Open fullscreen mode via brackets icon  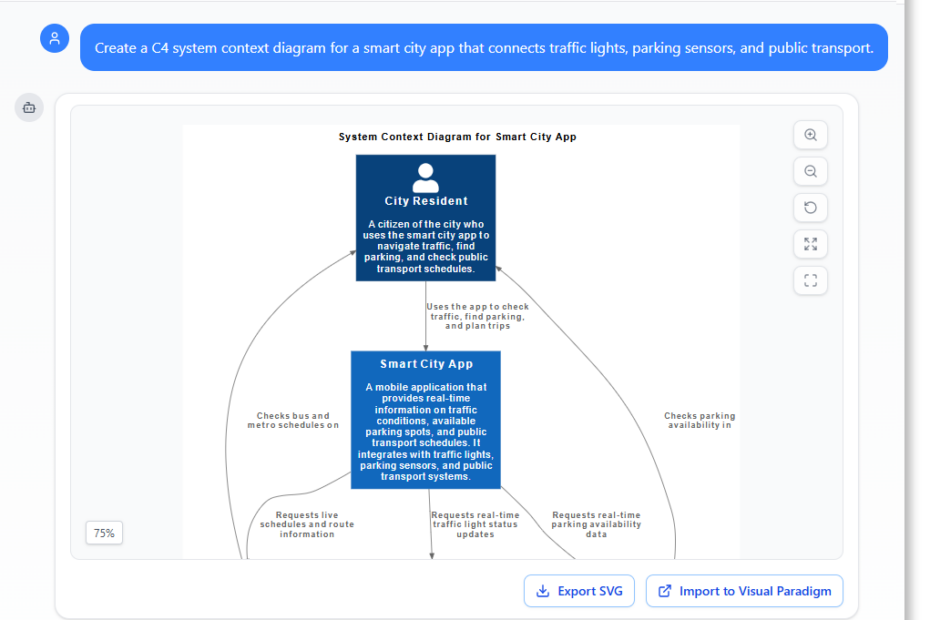point(810,280)
